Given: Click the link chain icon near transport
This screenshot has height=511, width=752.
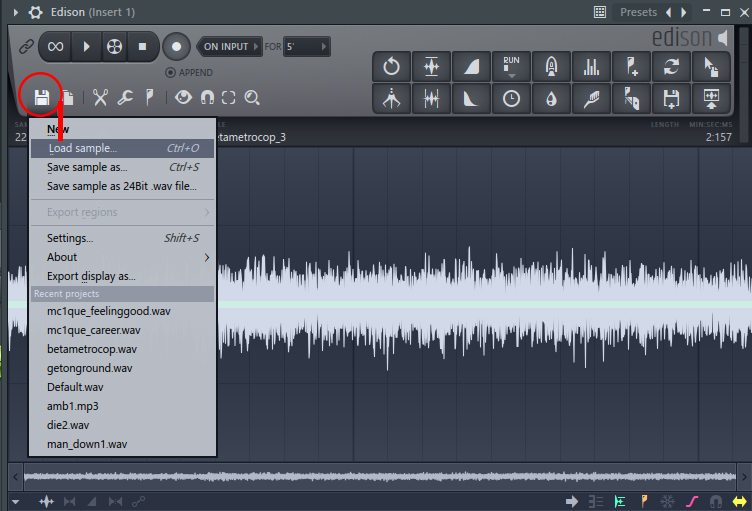Looking at the screenshot, I should (26, 47).
